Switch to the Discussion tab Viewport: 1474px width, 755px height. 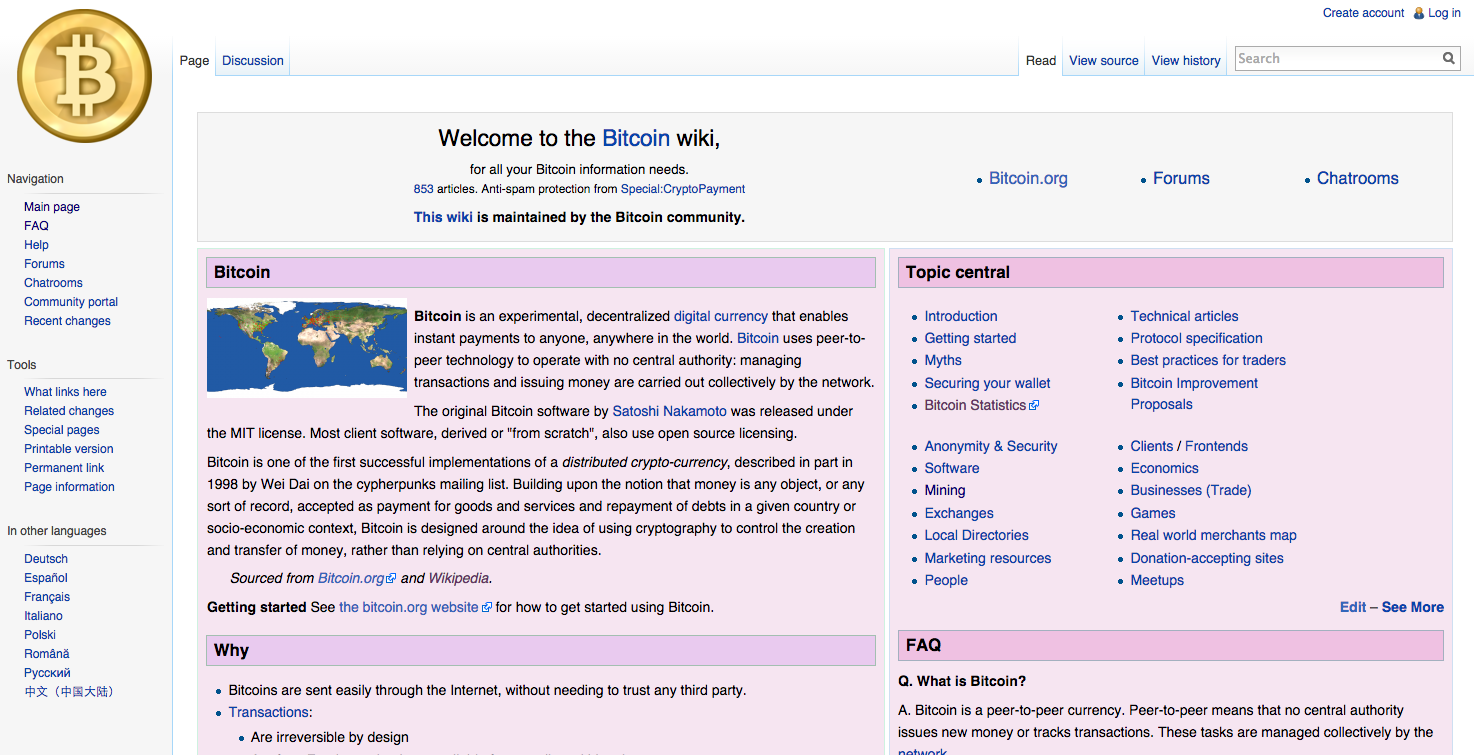pos(253,61)
